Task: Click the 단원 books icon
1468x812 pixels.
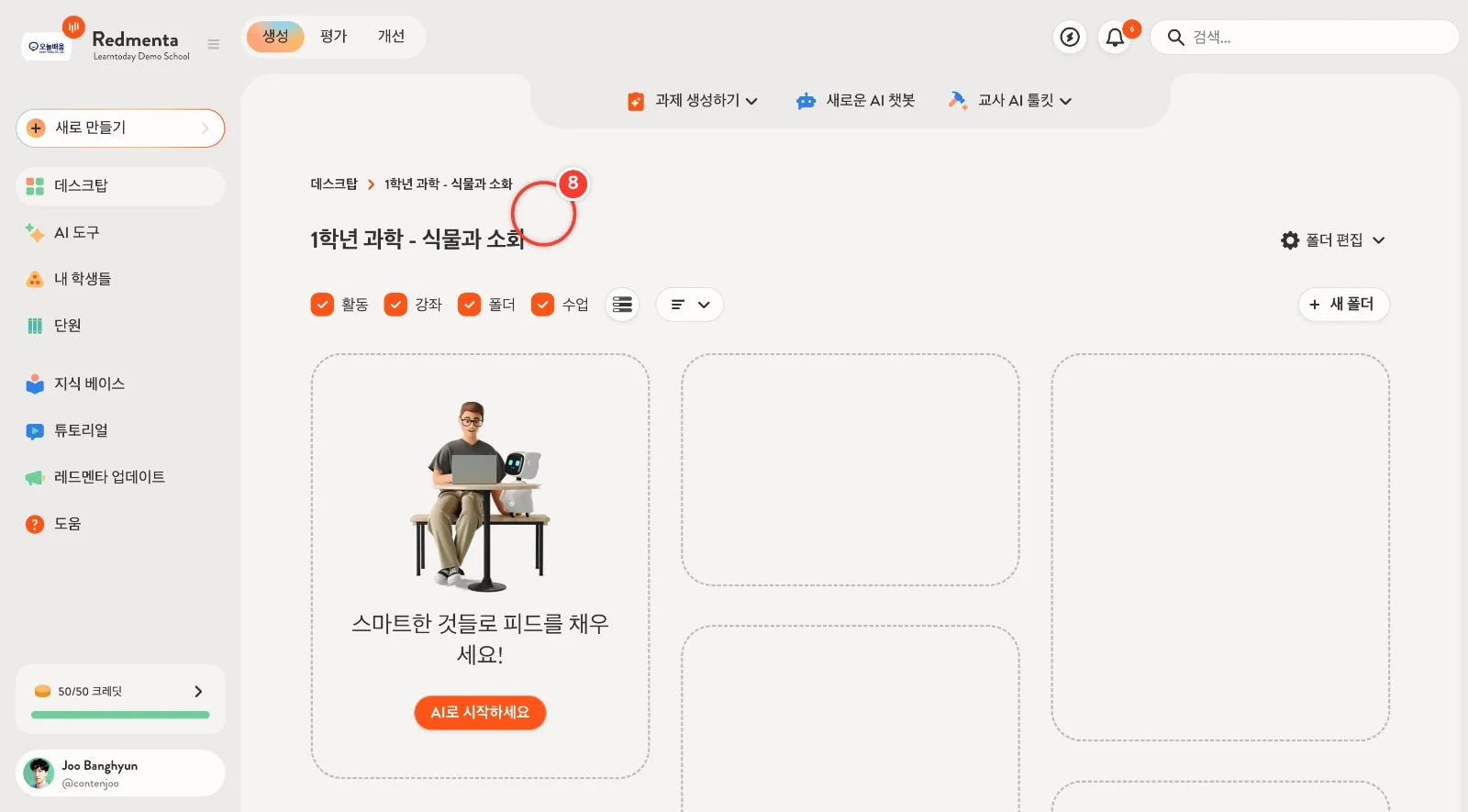Action: pos(35,326)
